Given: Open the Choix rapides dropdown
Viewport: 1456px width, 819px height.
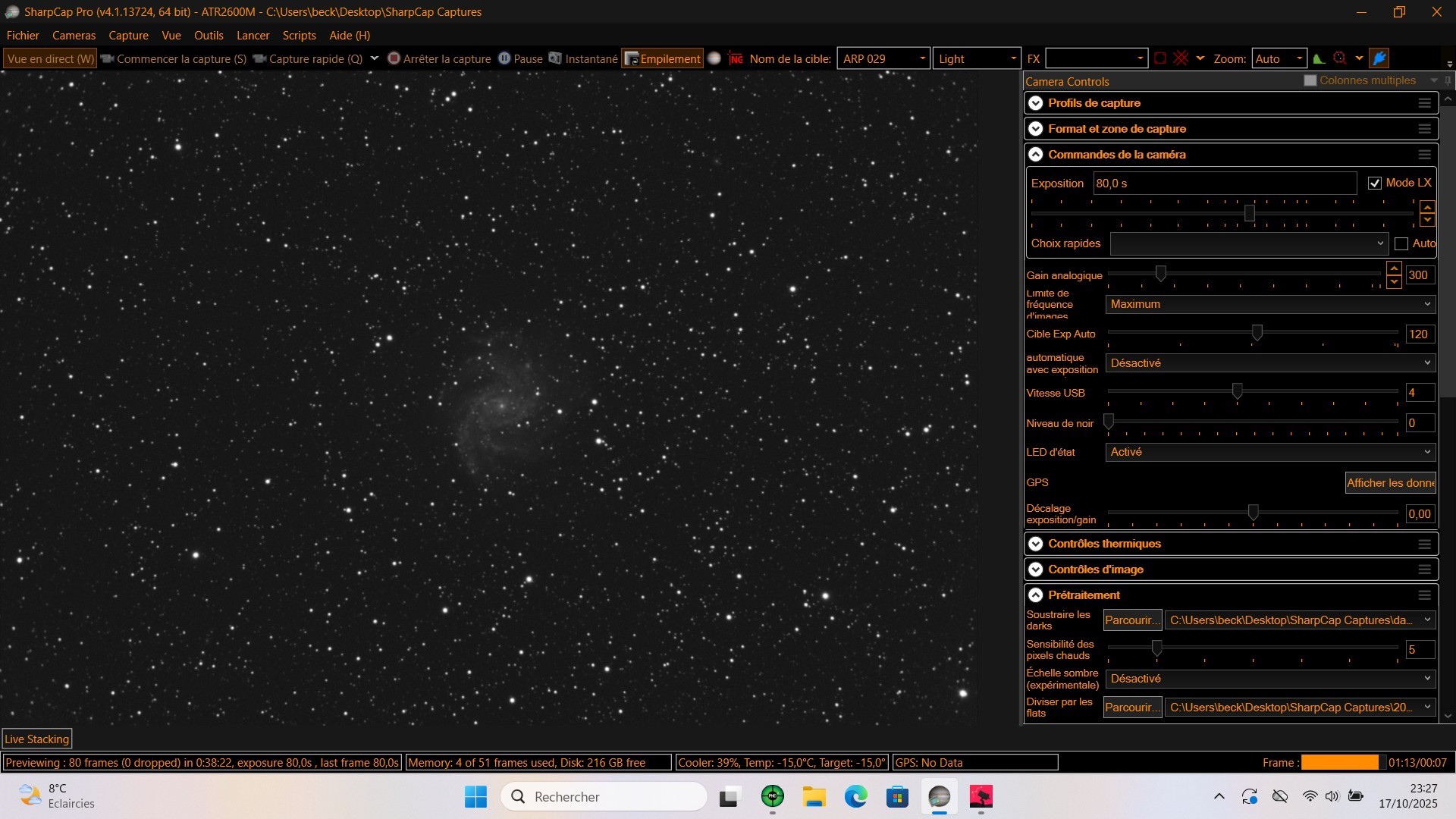Looking at the screenshot, I should (x=1249, y=243).
